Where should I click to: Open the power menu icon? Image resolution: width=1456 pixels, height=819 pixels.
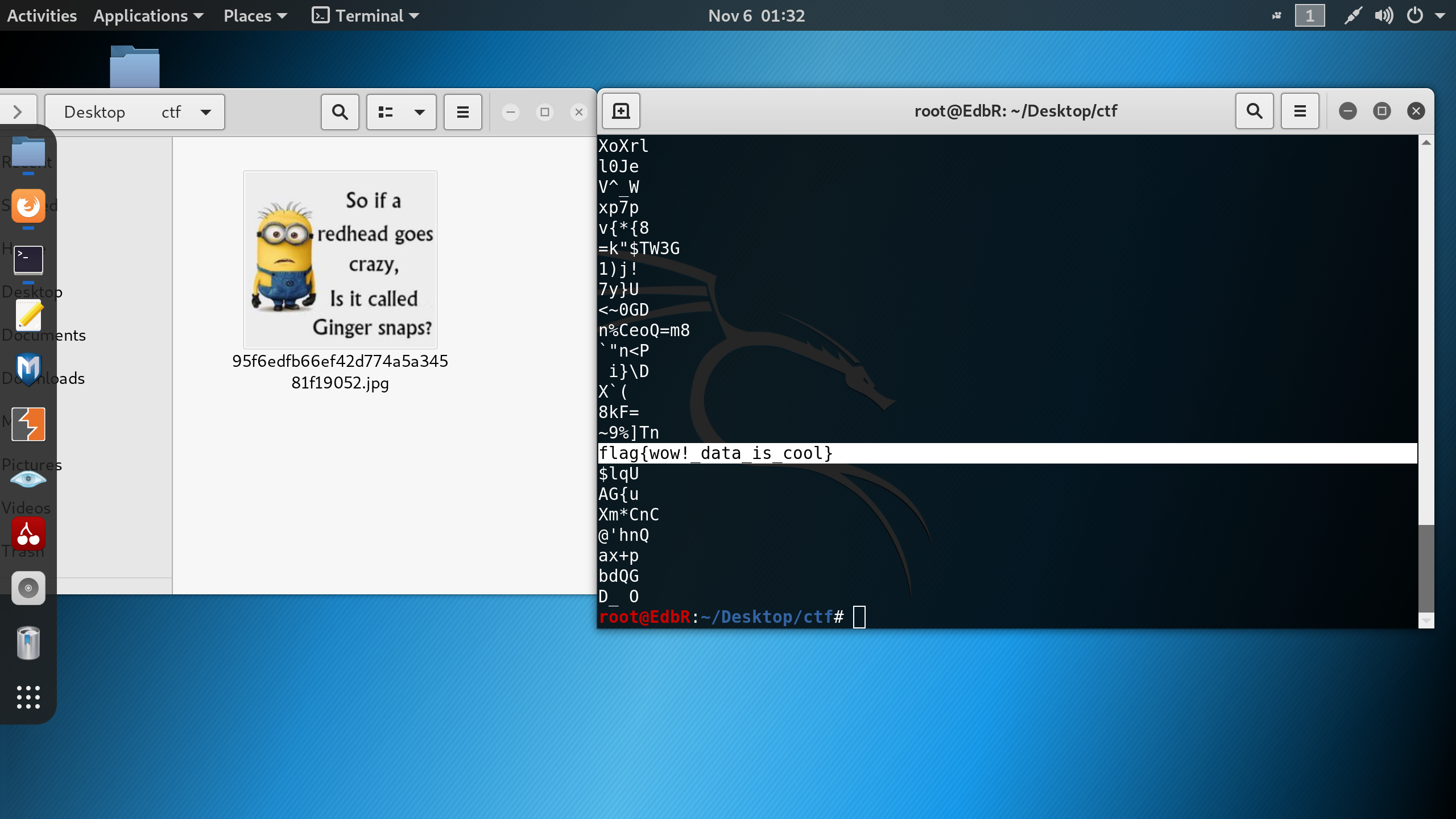click(1415, 15)
